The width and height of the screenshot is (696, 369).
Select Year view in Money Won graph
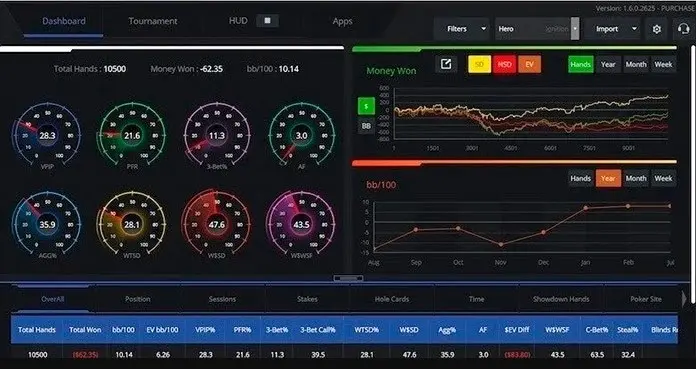(608, 64)
